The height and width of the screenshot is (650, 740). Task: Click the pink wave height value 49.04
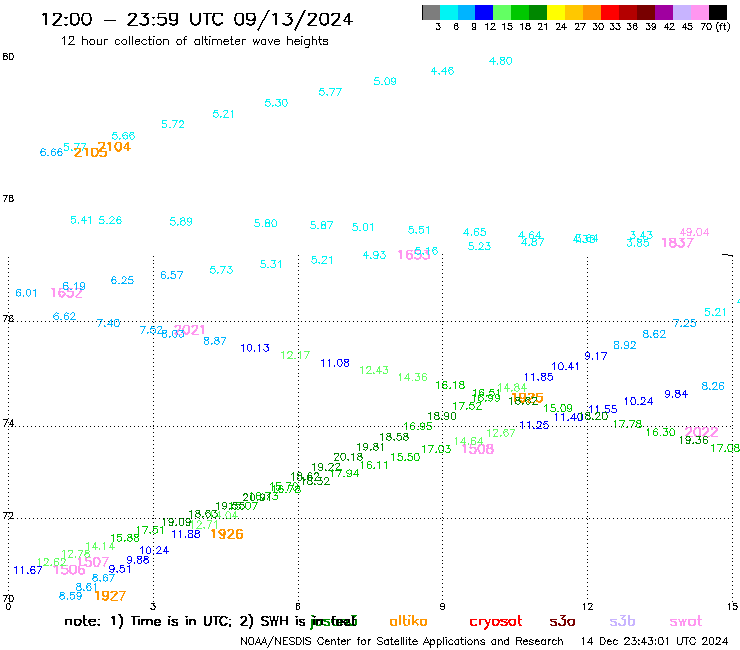click(x=694, y=232)
